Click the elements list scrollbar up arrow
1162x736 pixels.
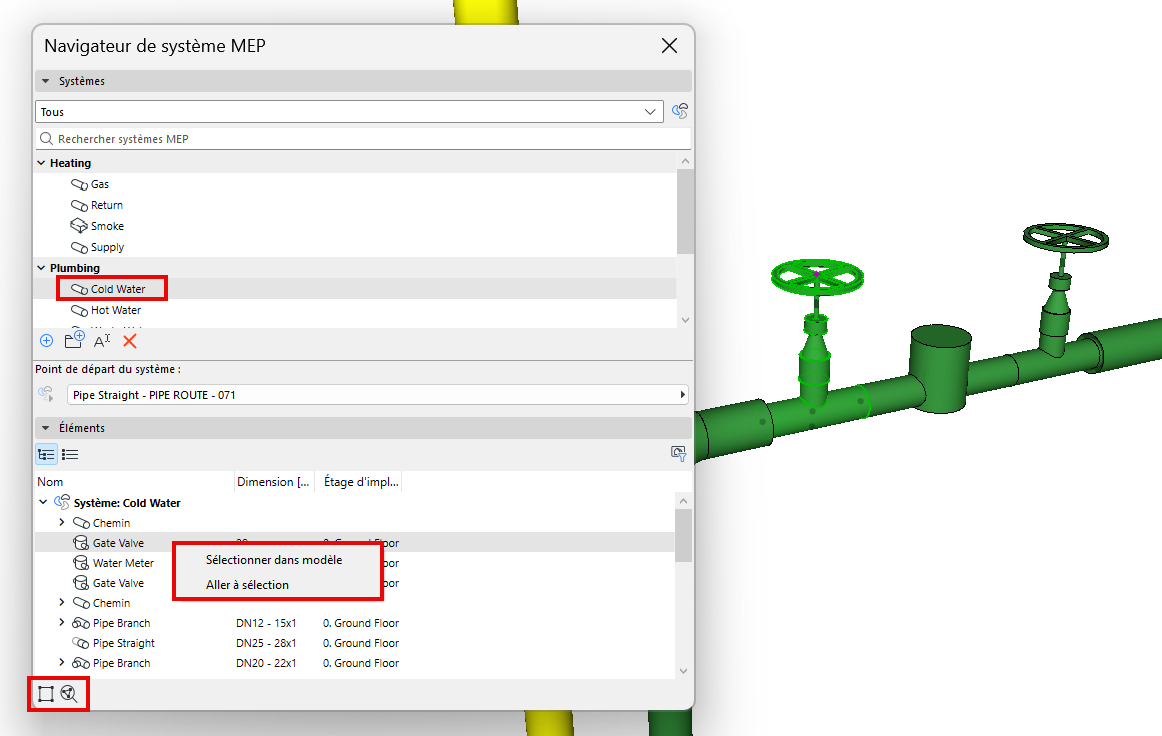pos(683,501)
